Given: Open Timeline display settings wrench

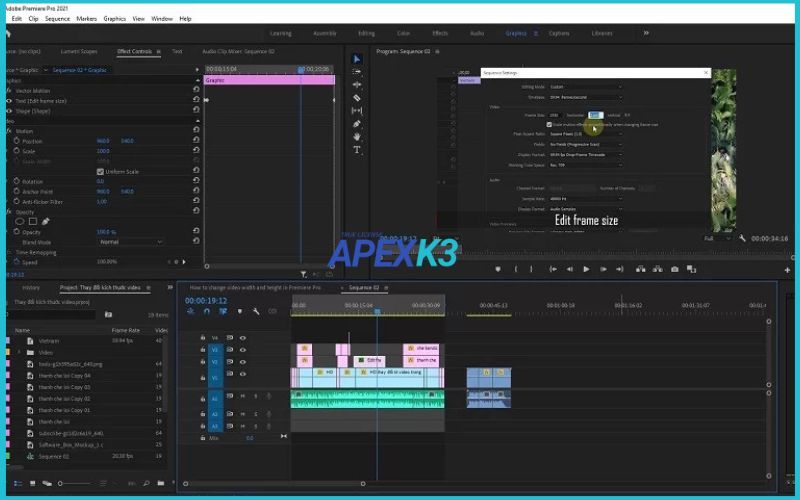Looking at the screenshot, I should 256,311.
